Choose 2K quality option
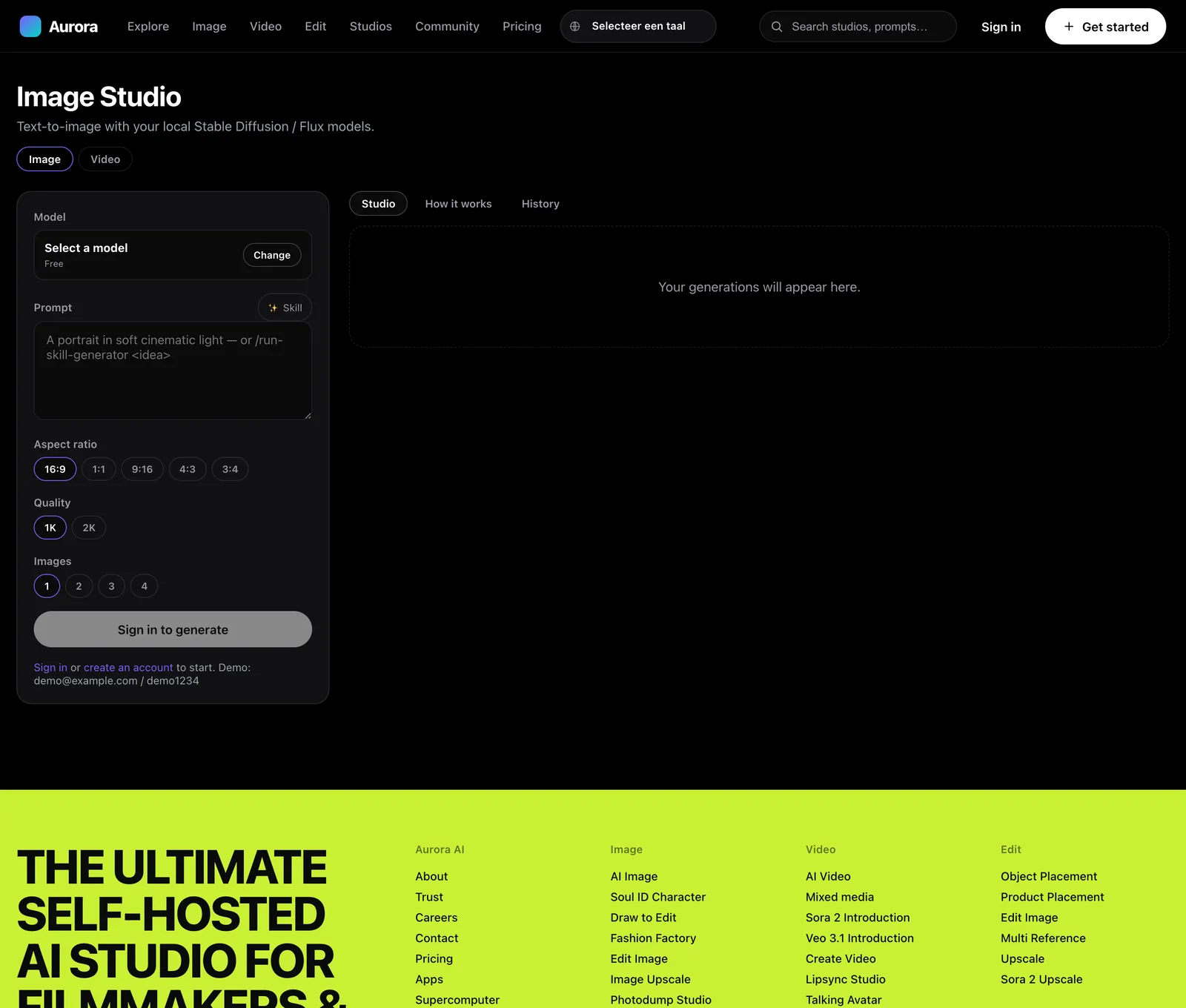This screenshot has height=1008, width=1186. coord(89,528)
